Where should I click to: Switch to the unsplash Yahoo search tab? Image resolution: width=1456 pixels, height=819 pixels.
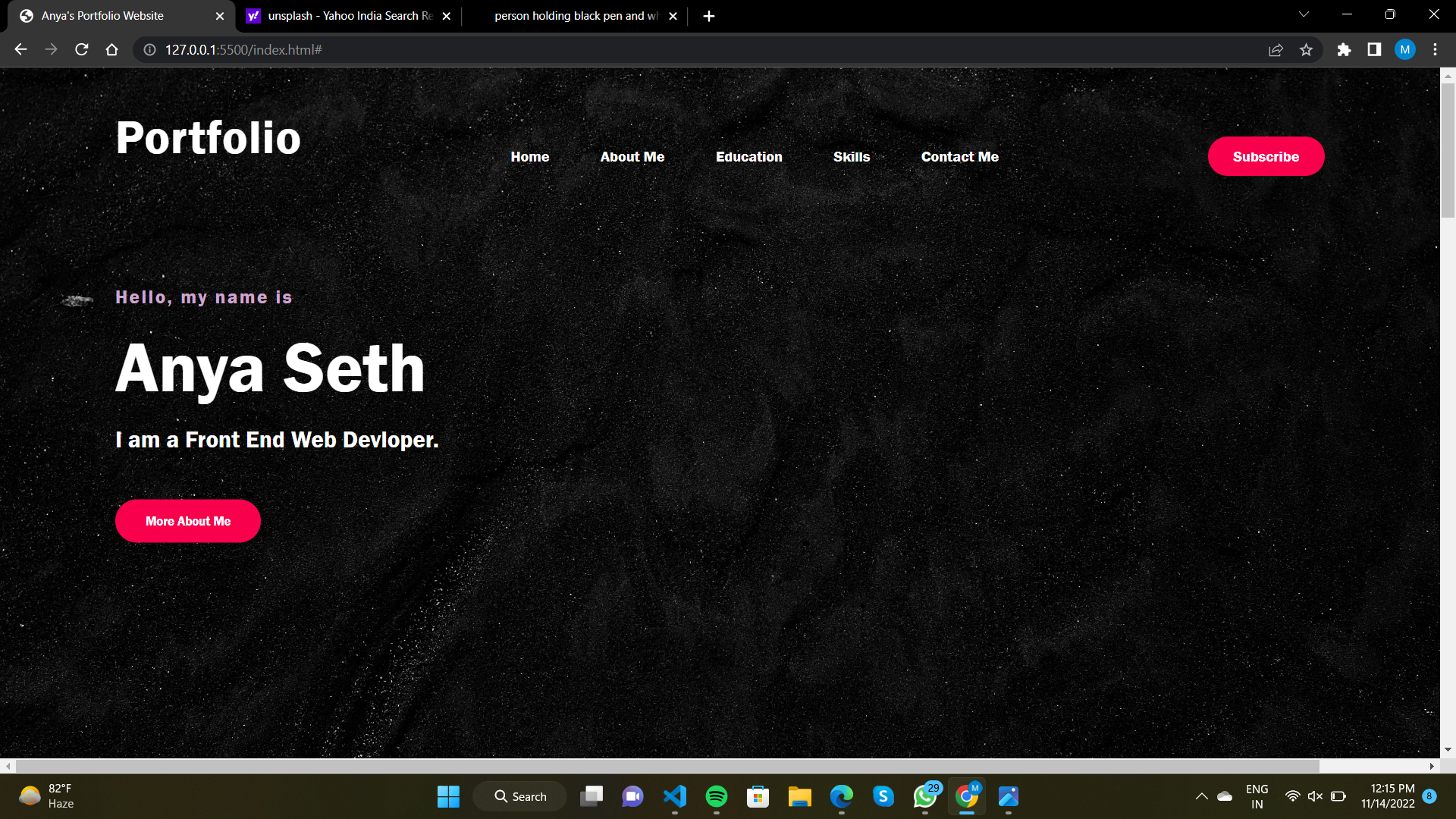tap(341, 15)
